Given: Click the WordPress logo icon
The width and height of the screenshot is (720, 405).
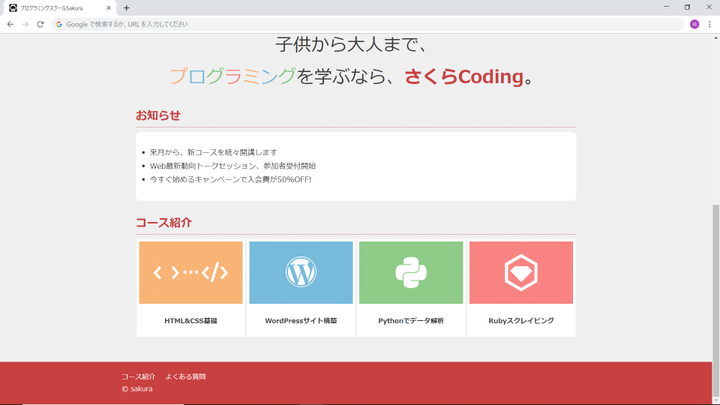Looking at the screenshot, I should coord(301,272).
